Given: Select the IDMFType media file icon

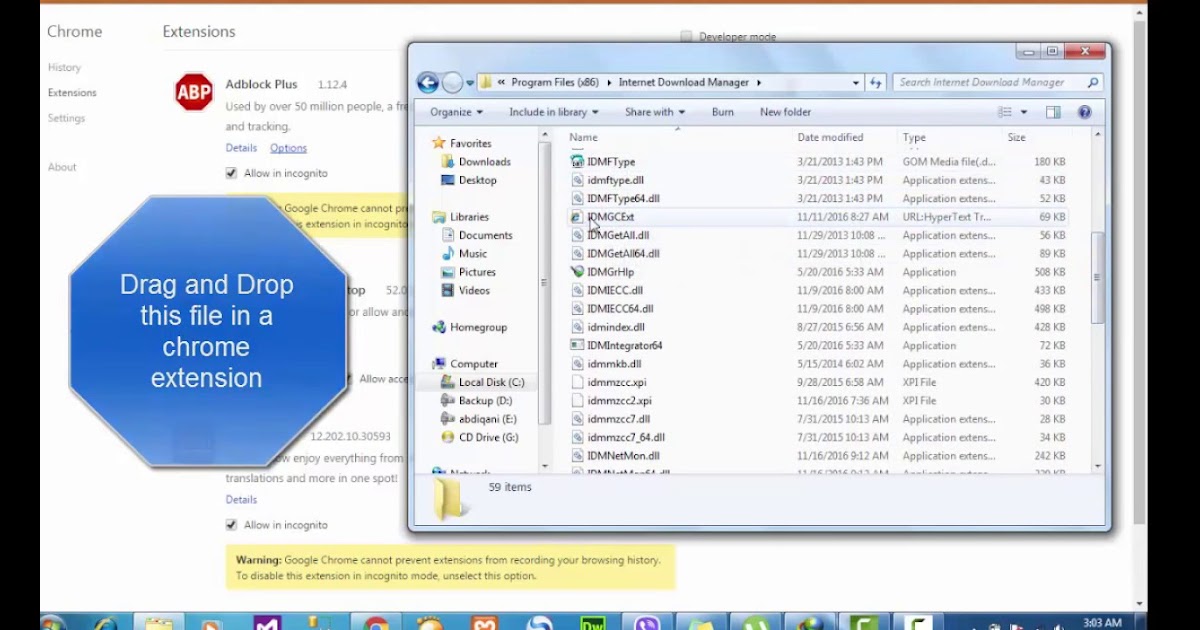Looking at the screenshot, I should 577,162.
